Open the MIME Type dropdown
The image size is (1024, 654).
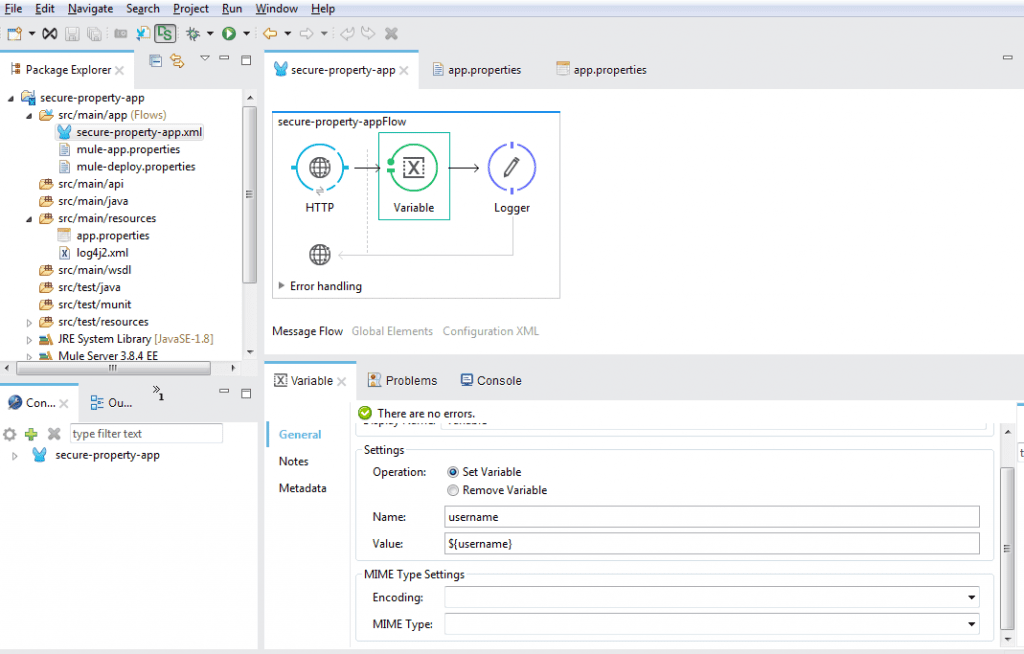click(970, 623)
